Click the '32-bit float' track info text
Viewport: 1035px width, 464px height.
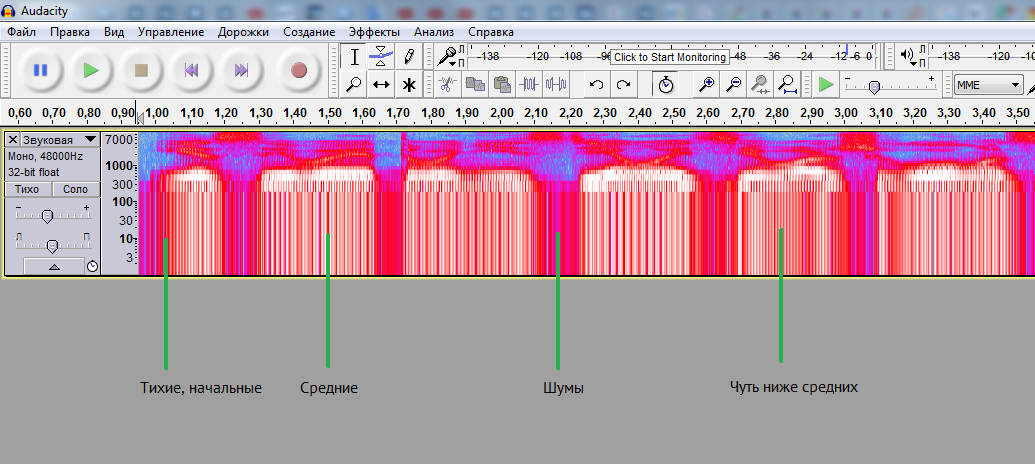(34, 172)
